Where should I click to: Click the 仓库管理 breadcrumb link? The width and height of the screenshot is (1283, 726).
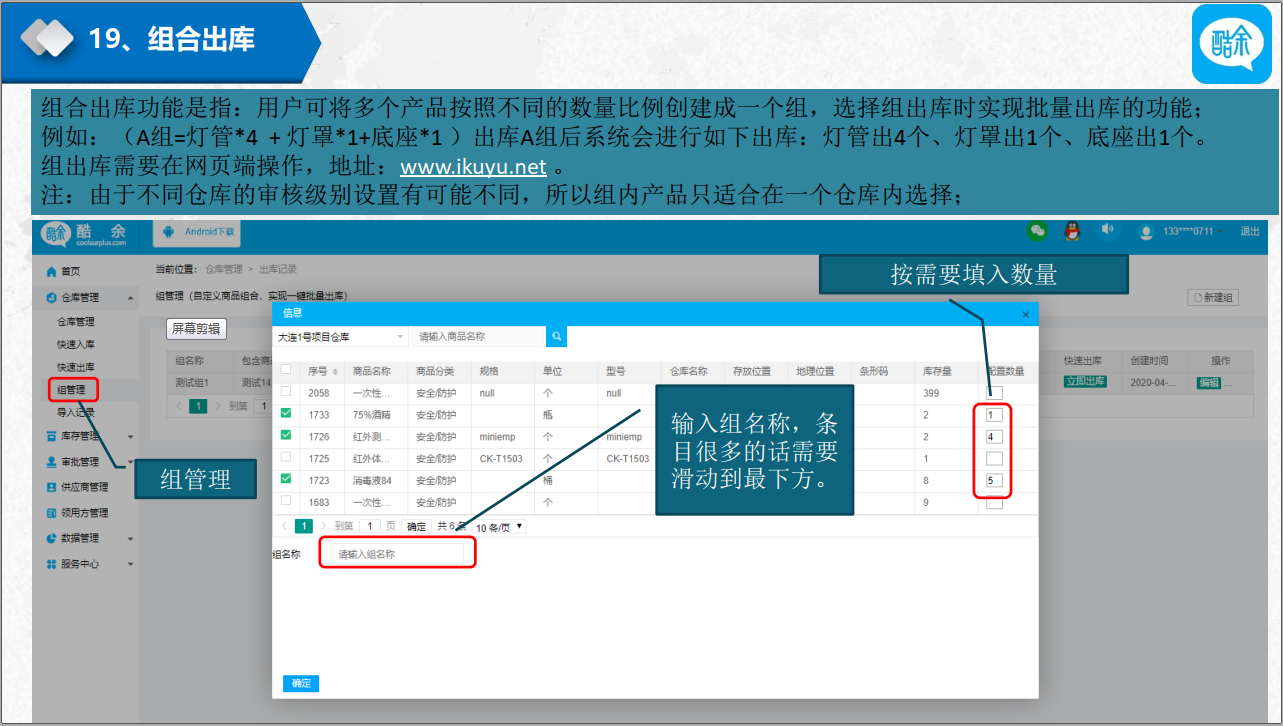[224, 269]
